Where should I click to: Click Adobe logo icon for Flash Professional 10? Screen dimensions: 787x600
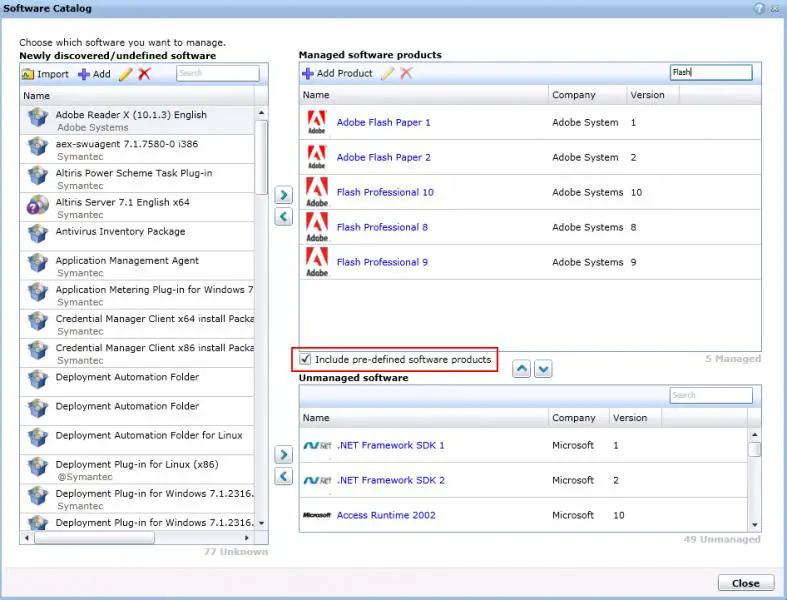(x=317, y=192)
